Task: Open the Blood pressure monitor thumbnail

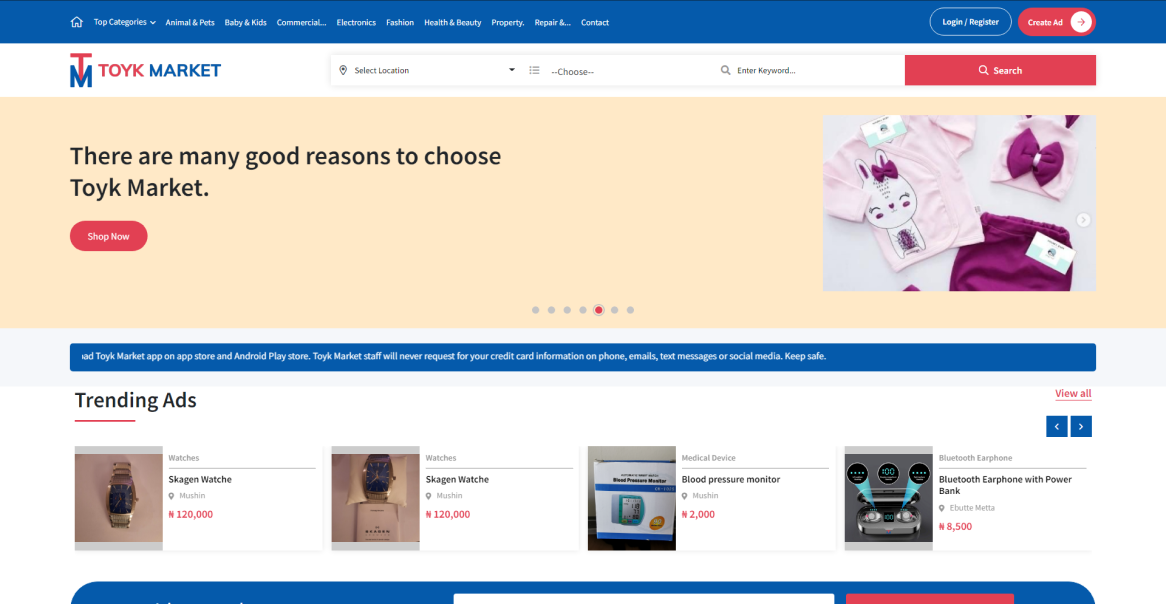Action: click(x=631, y=498)
